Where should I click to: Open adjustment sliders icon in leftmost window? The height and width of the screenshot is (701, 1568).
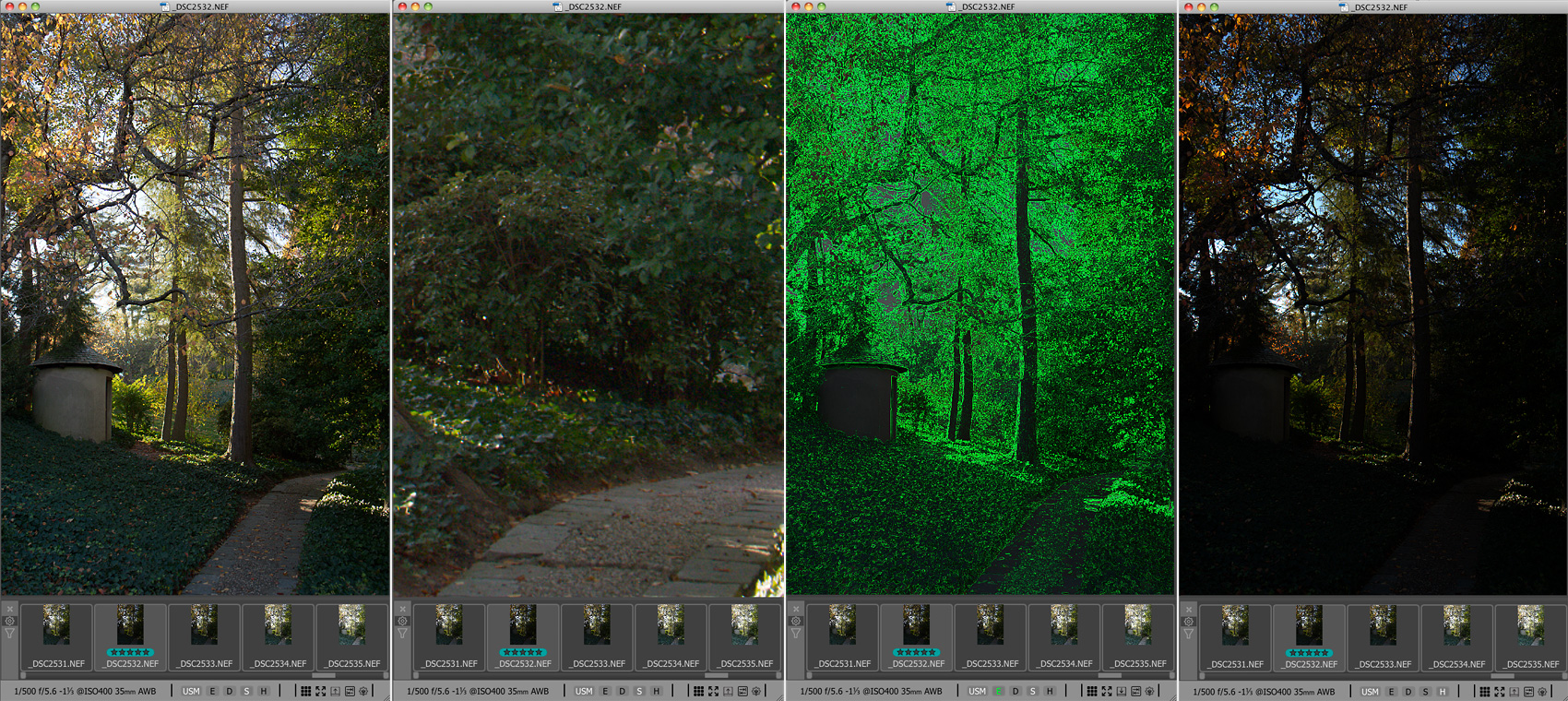(350, 691)
